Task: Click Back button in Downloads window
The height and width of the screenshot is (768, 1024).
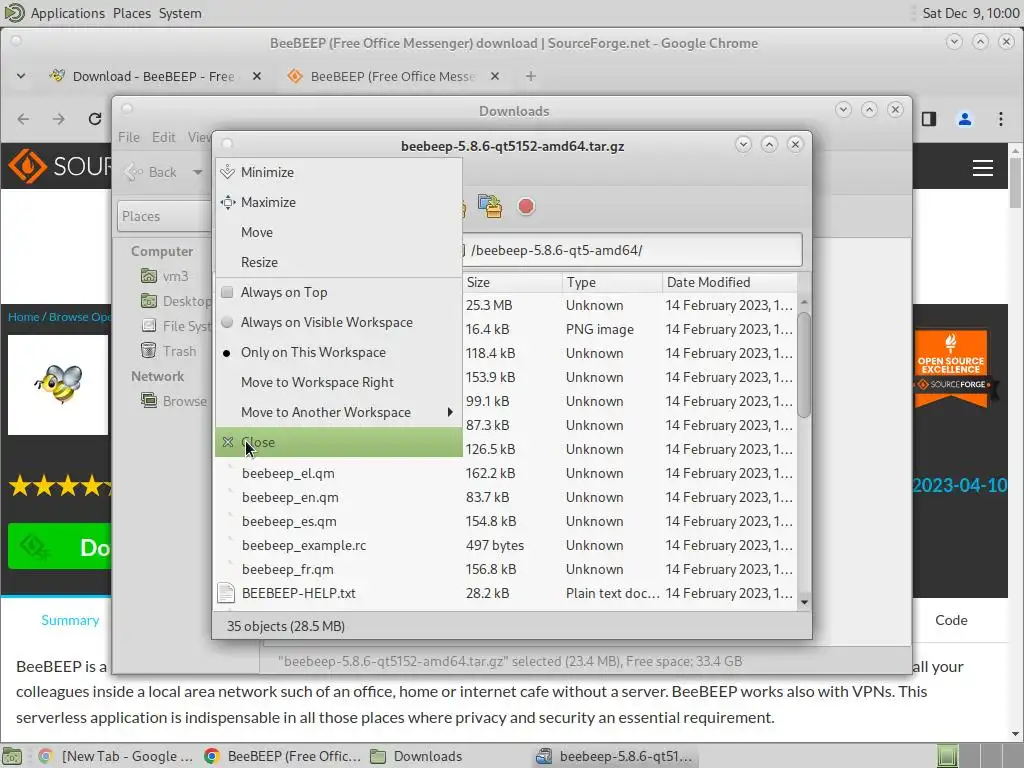Action: point(152,172)
